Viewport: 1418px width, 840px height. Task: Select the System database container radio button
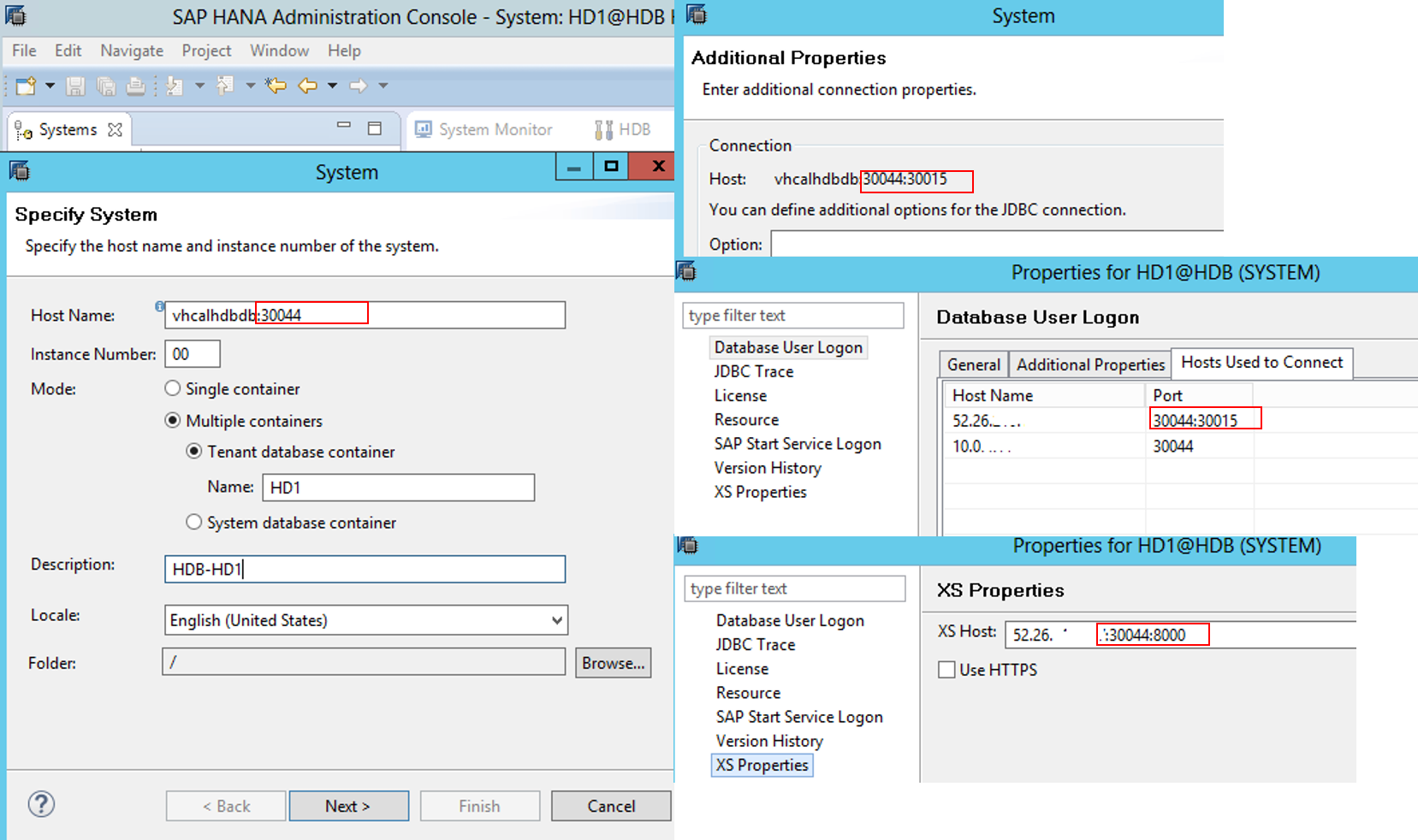coord(194,522)
